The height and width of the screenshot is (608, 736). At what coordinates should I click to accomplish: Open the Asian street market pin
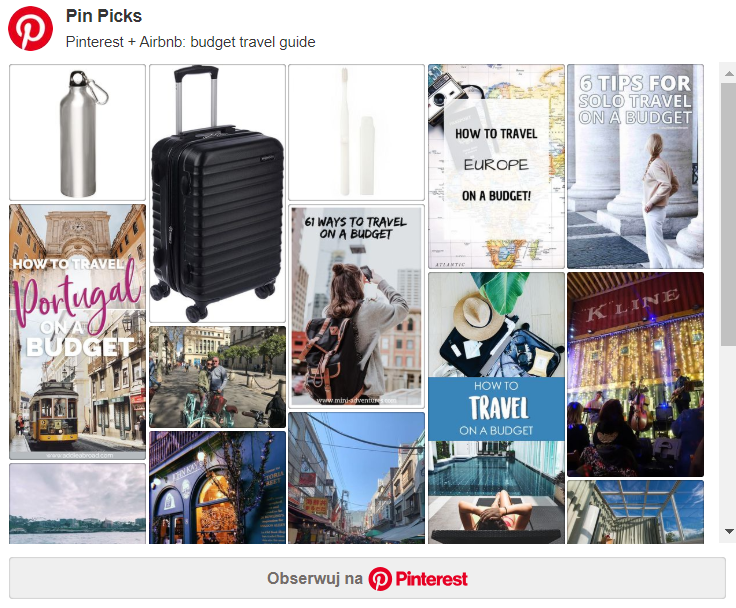coord(356,478)
